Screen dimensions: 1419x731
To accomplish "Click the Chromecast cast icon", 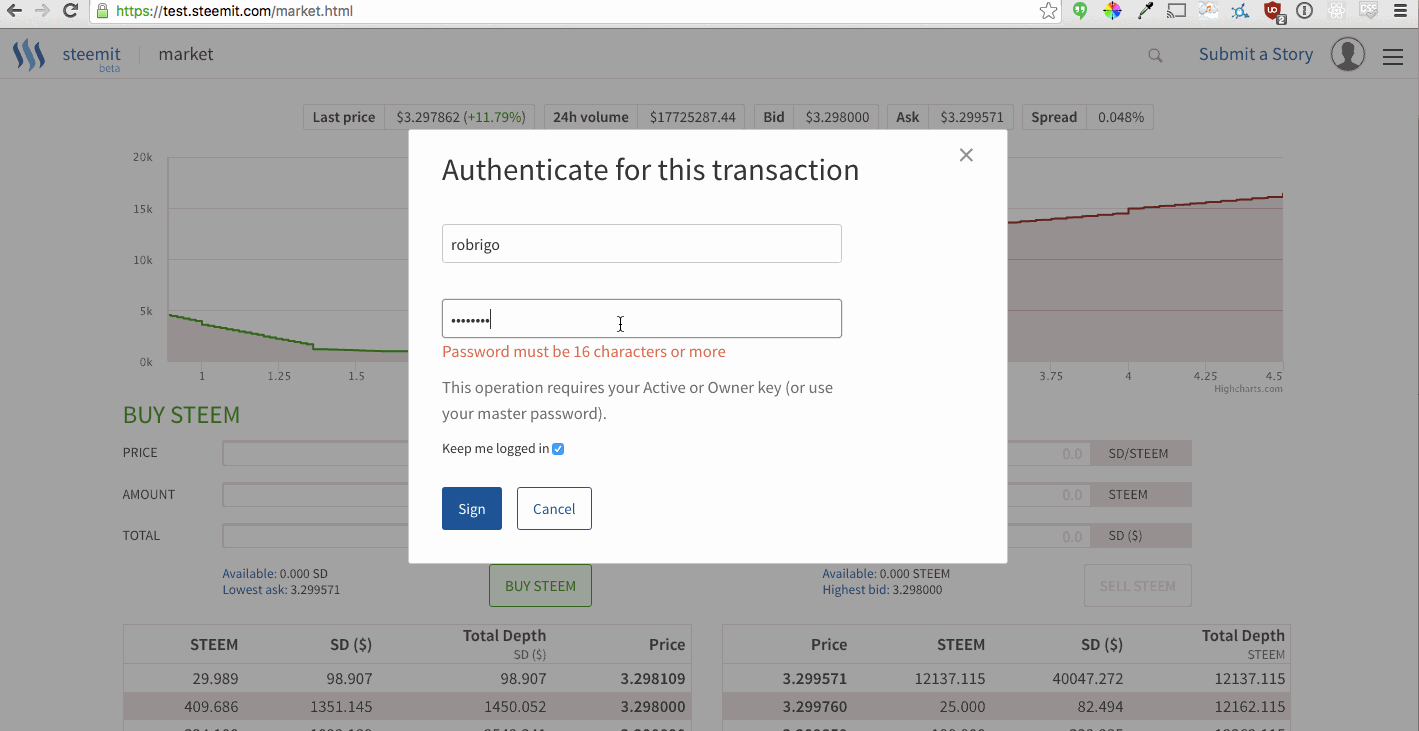I will 1177,12.
